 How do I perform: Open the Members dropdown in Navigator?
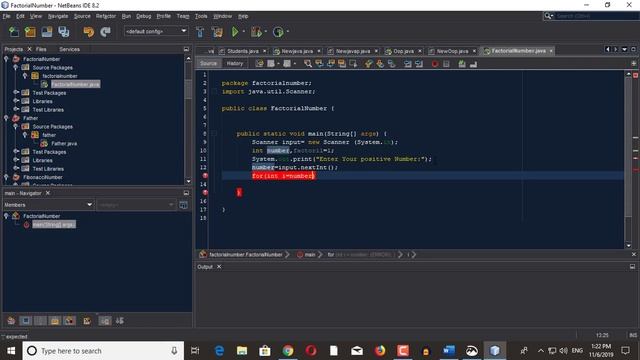pos(48,204)
